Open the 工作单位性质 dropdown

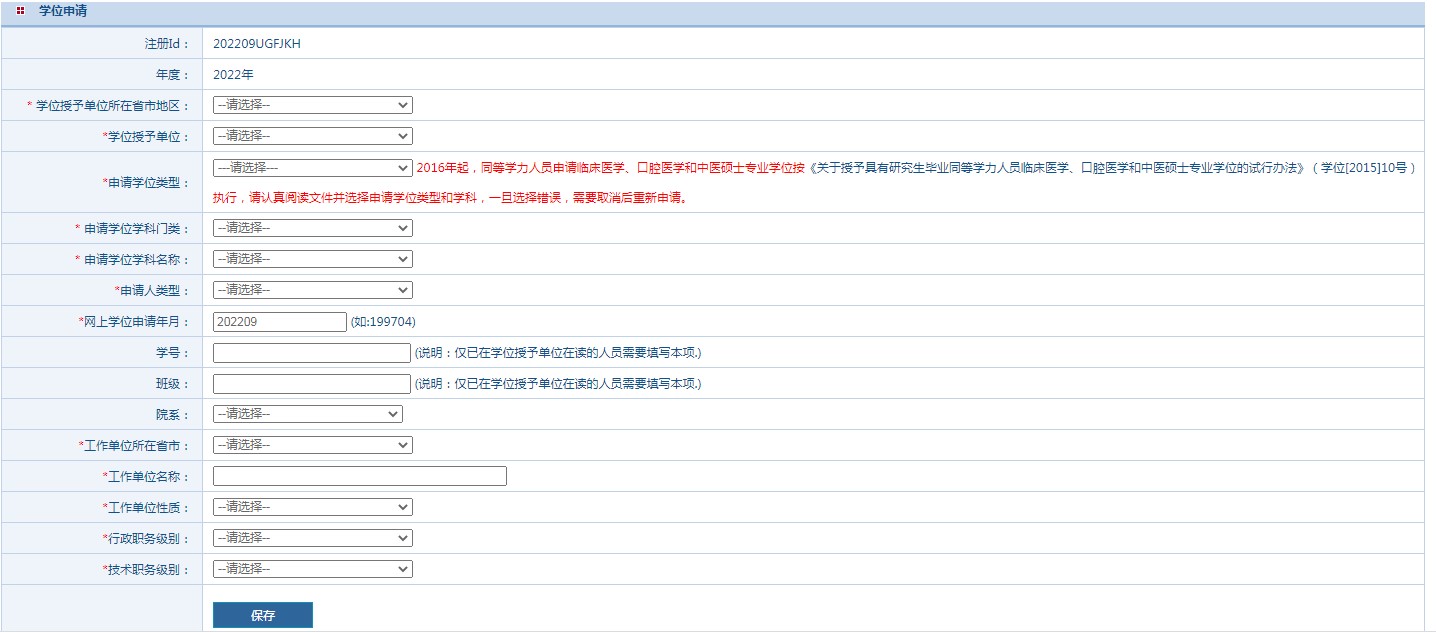[312, 507]
